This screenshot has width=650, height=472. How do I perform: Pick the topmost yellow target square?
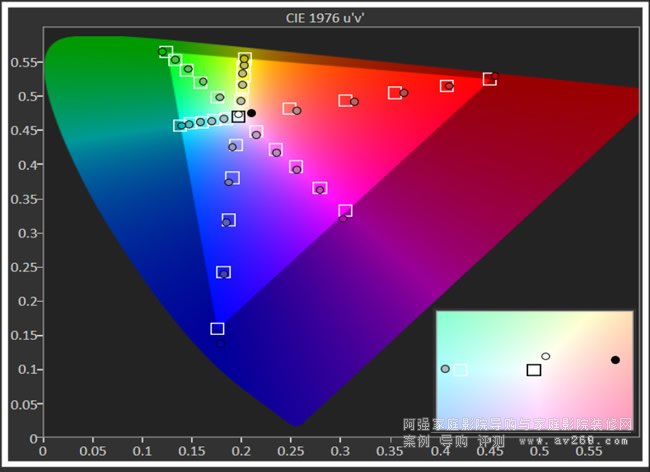coord(245,58)
